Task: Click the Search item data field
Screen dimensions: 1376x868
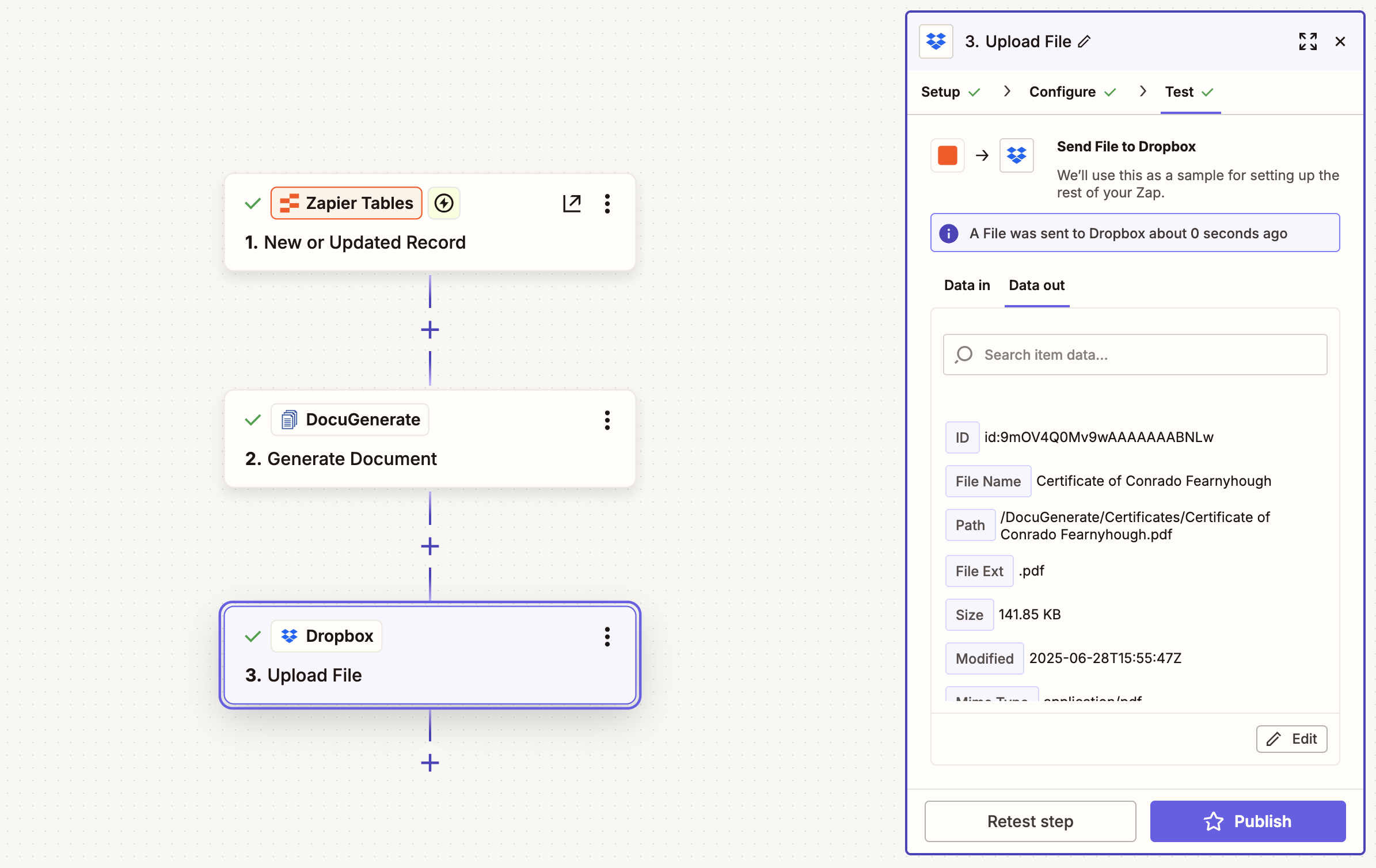Action: [x=1135, y=355]
